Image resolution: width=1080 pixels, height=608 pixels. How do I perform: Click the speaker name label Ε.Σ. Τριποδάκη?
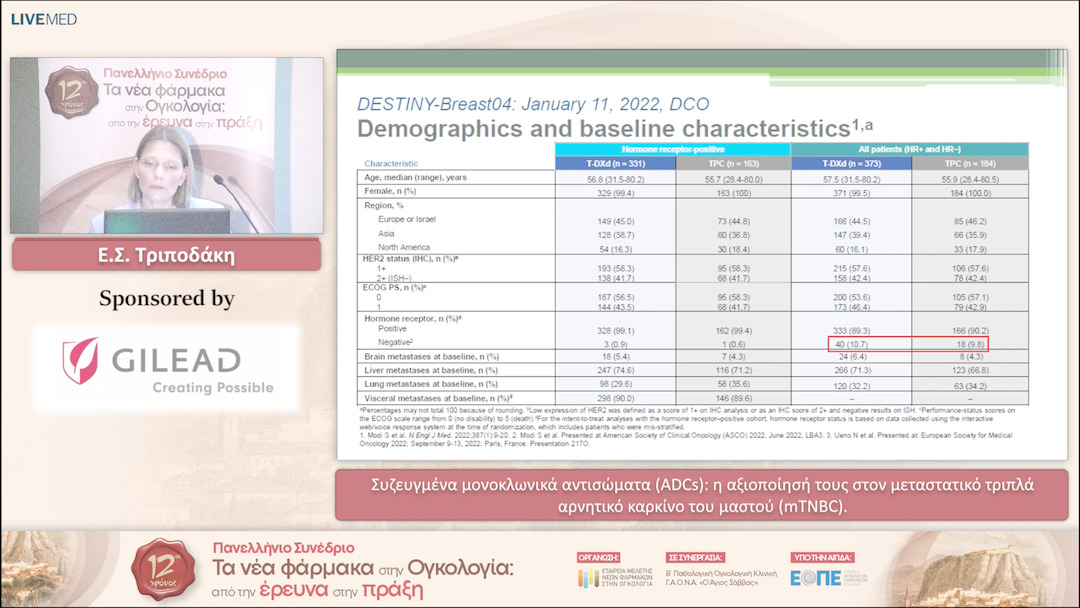tap(166, 254)
